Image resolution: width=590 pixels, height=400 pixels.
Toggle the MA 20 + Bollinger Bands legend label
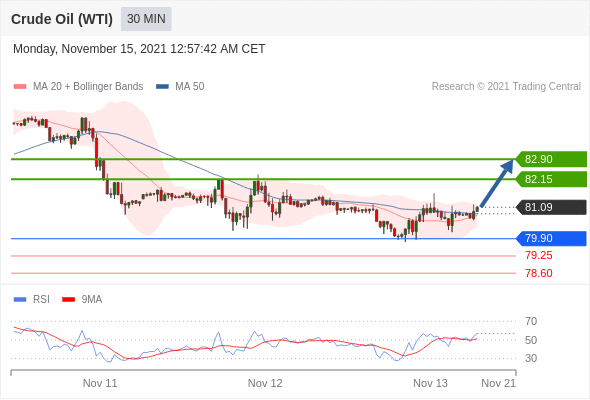[x=88, y=87]
